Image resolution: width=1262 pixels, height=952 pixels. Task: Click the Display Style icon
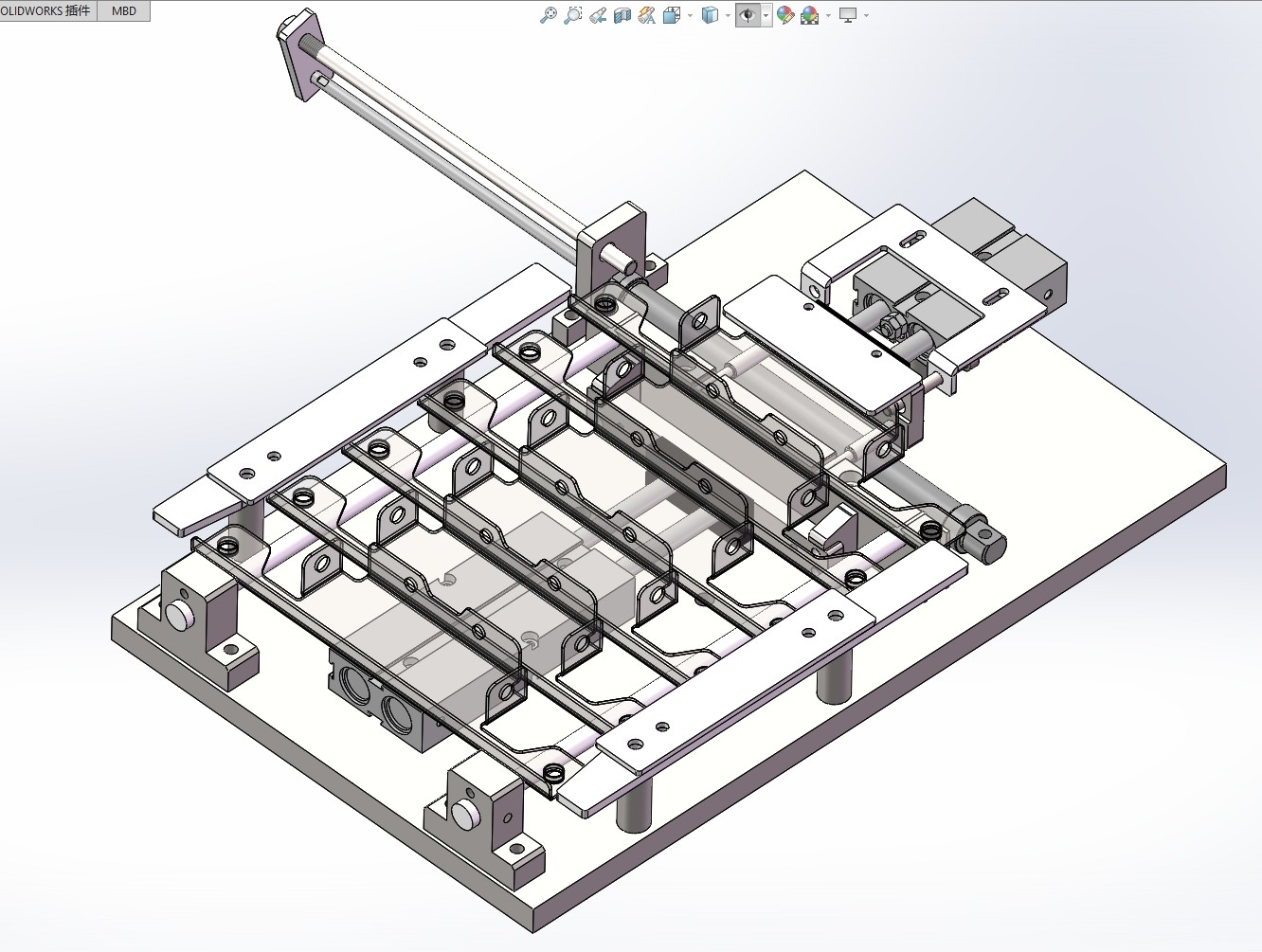pos(710,15)
